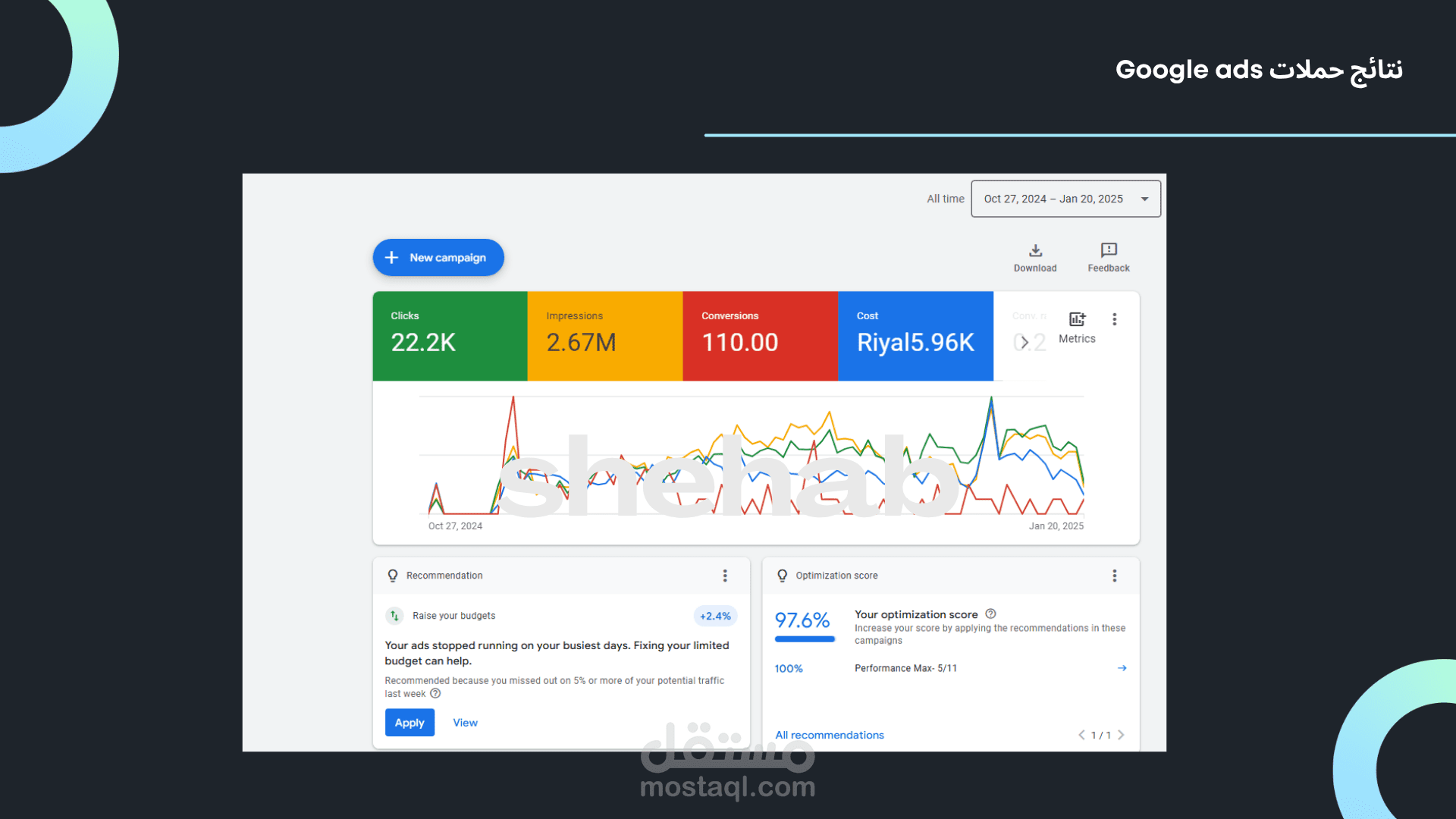Open the Feedback icon
This screenshot has width=1456, height=819.
1109,250
